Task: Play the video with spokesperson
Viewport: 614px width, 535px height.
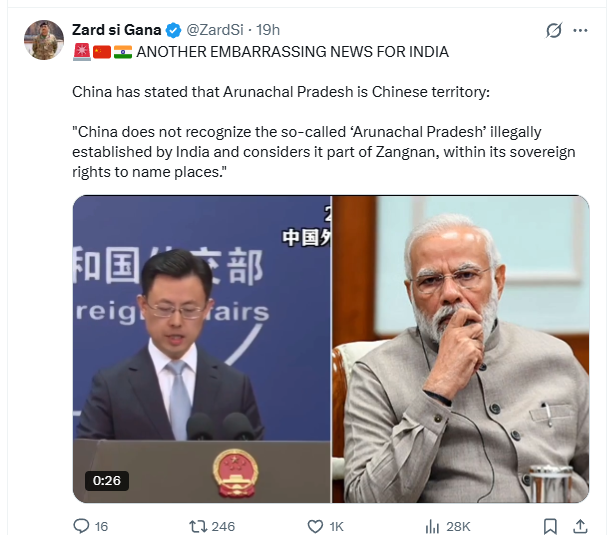Action: 202,349
